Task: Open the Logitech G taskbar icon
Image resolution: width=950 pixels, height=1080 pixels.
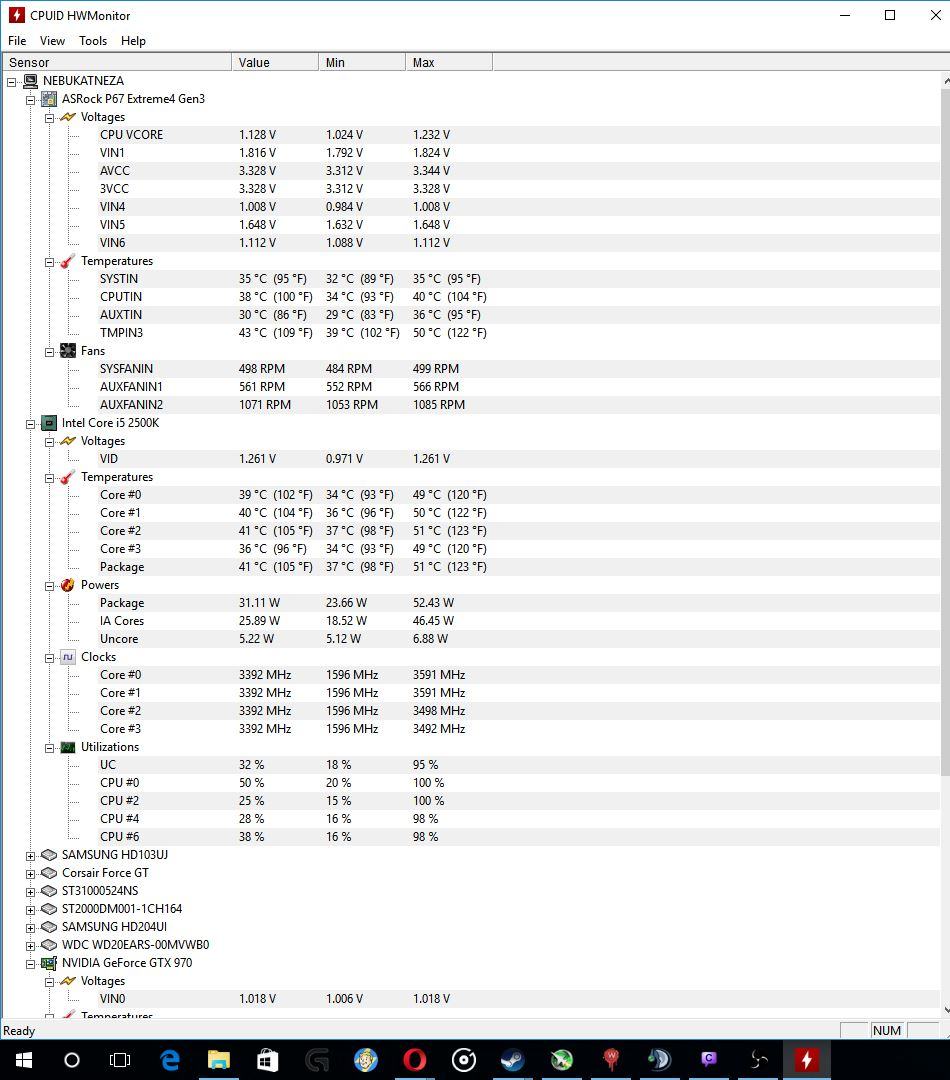Action: [316, 1060]
